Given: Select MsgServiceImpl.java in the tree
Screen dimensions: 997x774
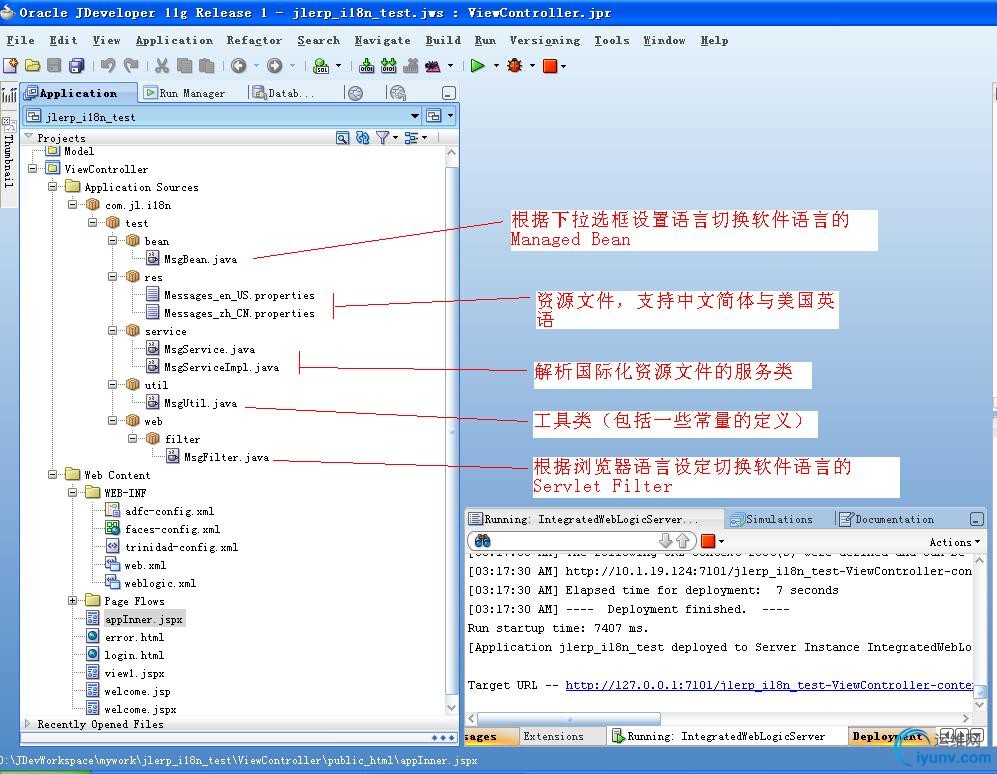Looking at the screenshot, I should click(x=221, y=368).
